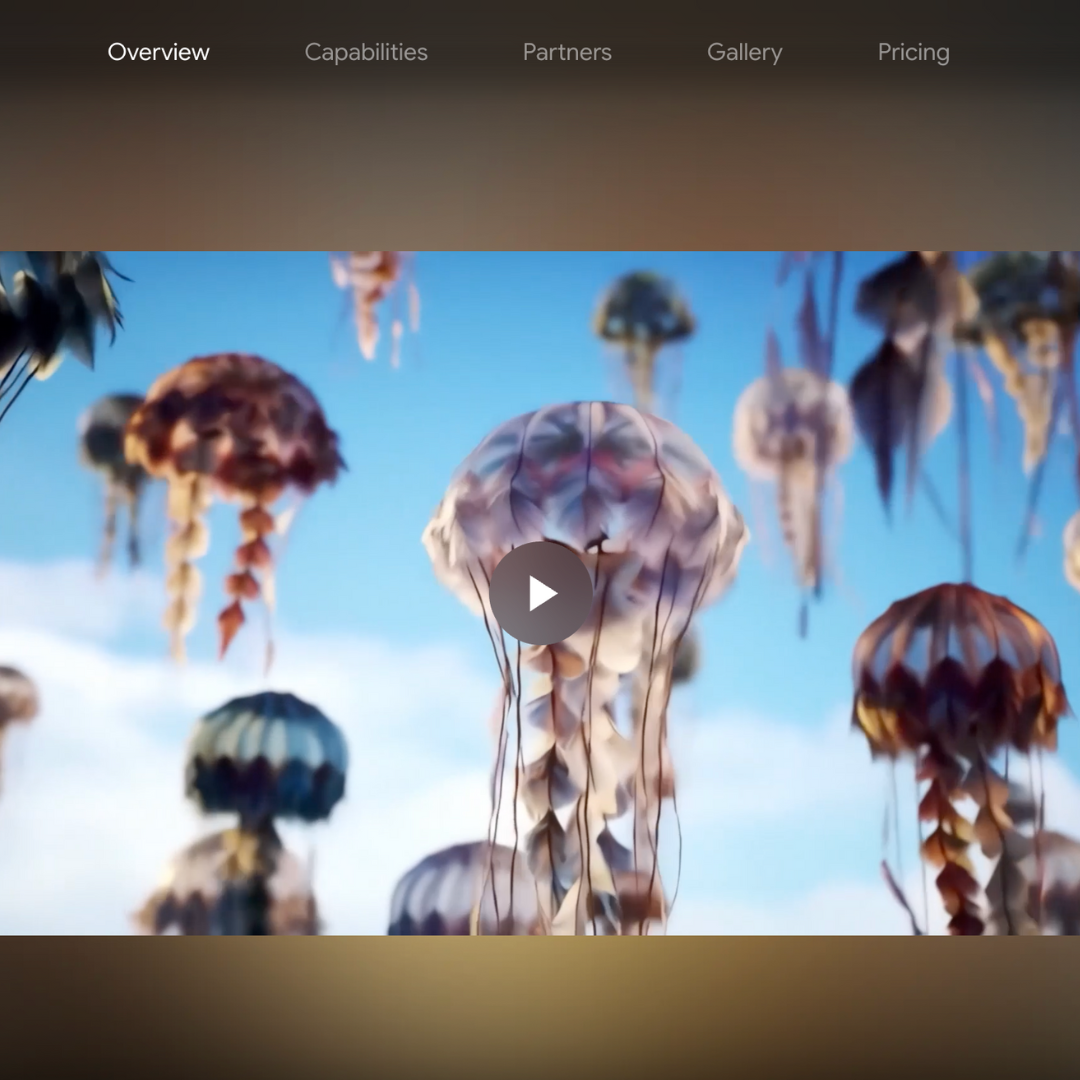Open the Gallery tab
The width and height of the screenshot is (1080, 1080).
[x=744, y=52]
